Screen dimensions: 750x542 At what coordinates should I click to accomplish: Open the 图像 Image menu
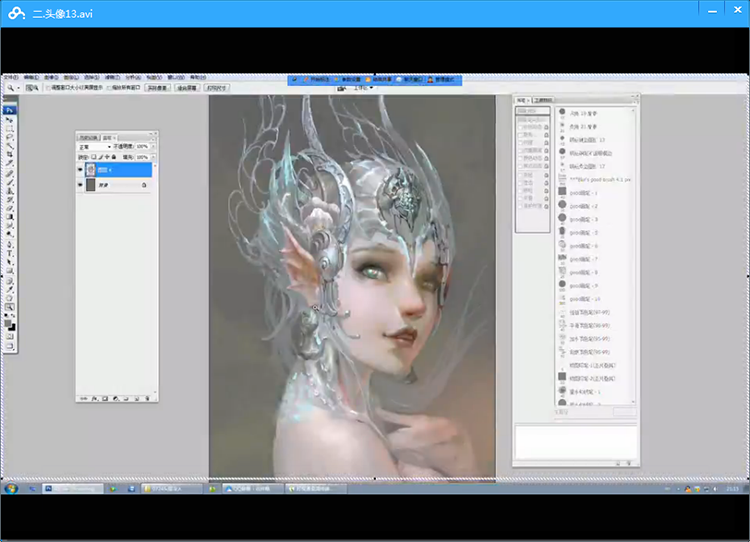(51, 77)
